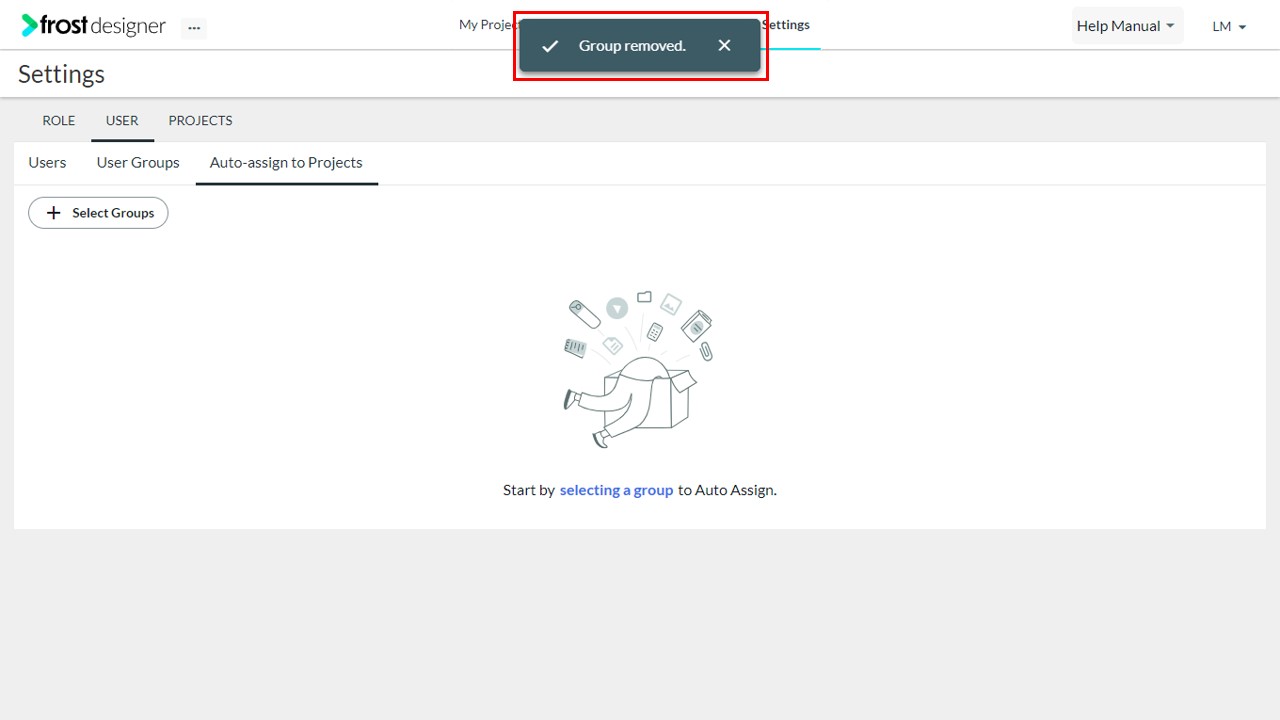This screenshot has height=720, width=1280.
Task: Click the Select Groups button
Action: pyautogui.click(x=98, y=213)
